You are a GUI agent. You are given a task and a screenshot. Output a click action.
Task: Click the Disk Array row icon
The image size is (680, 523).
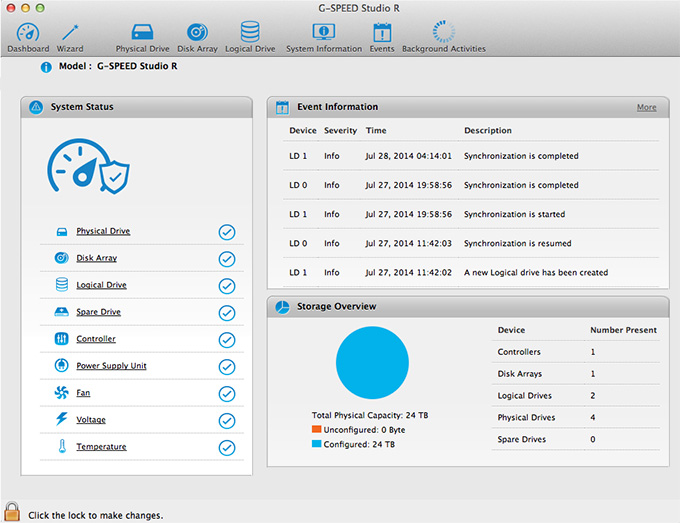(62, 258)
